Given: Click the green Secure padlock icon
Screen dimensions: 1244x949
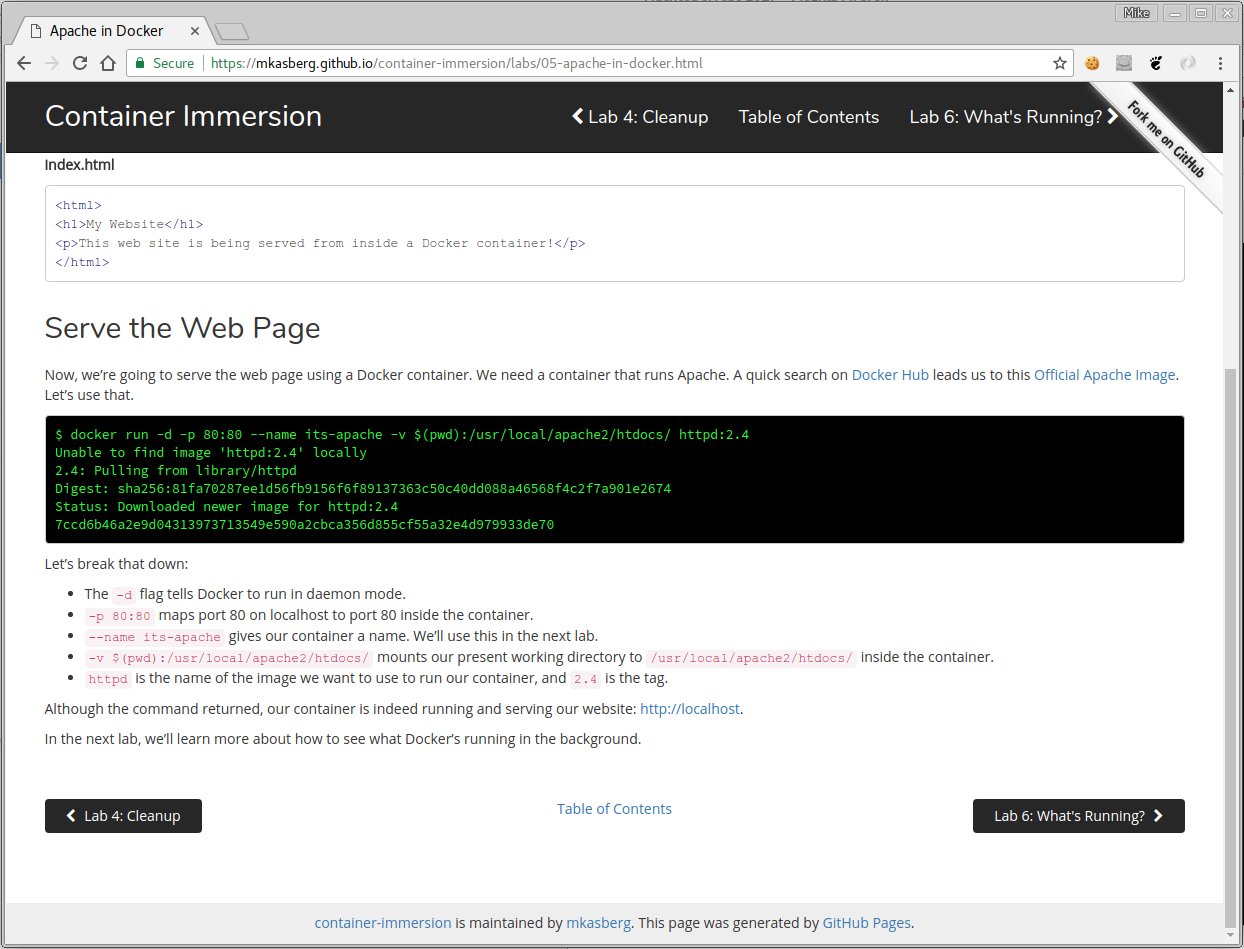Looking at the screenshot, I should [141, 63].
